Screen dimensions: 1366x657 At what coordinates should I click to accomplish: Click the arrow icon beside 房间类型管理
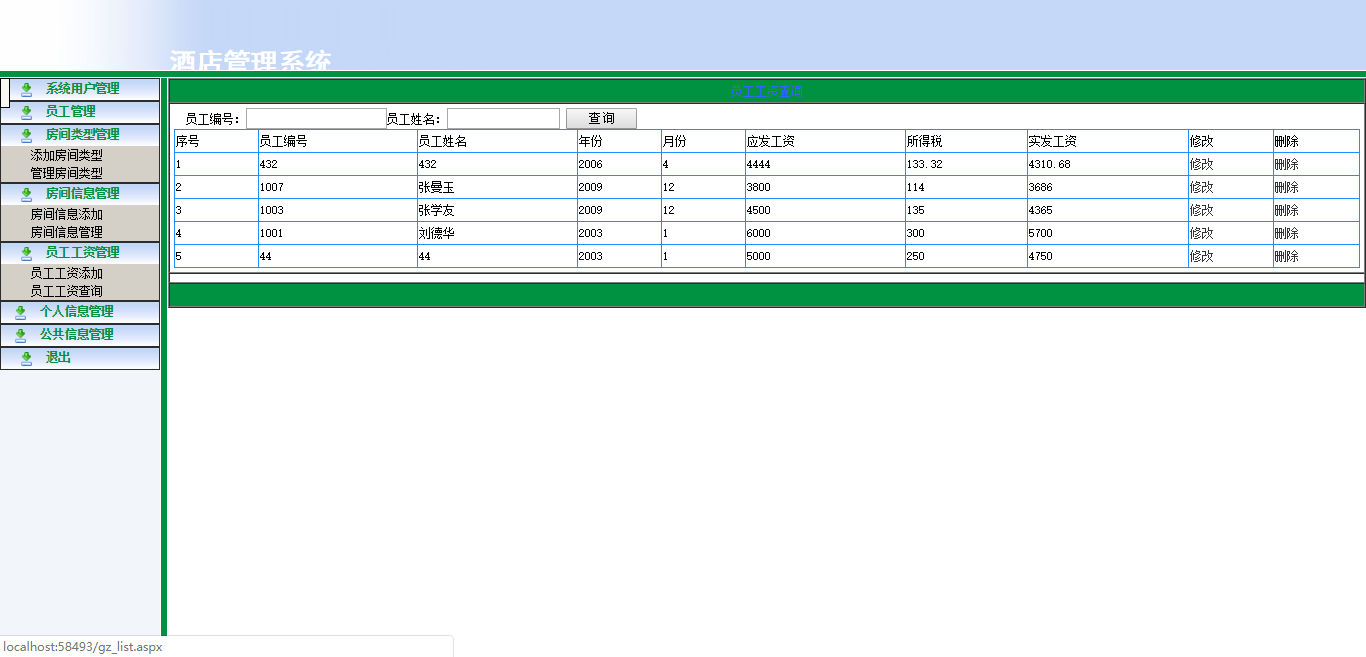pos(27,135)
